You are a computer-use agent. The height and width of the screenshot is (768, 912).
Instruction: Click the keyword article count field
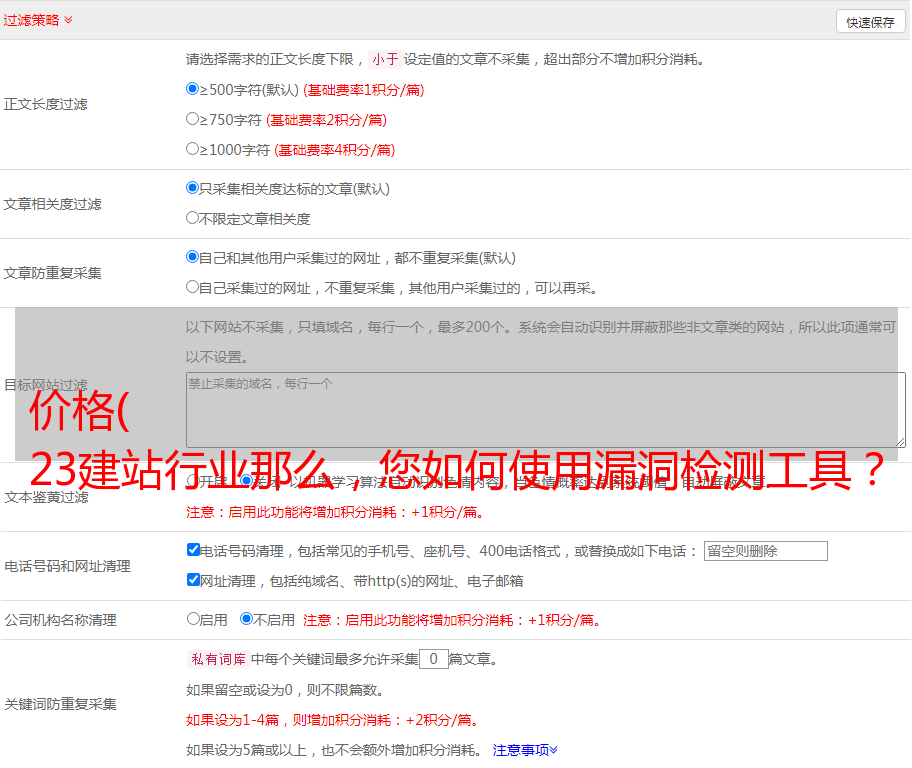point(433,659)
